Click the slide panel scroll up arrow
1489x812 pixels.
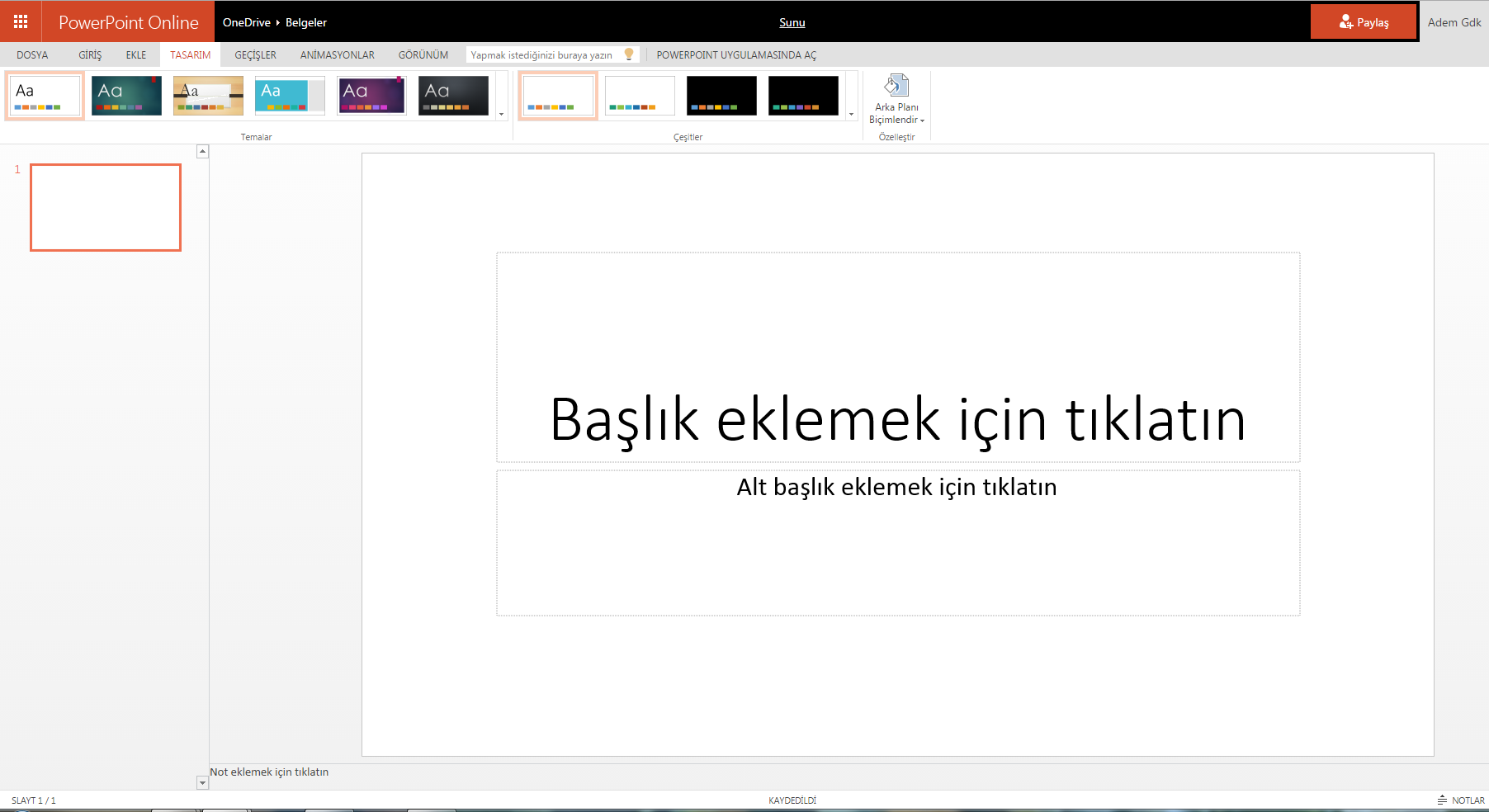[202, 152]
